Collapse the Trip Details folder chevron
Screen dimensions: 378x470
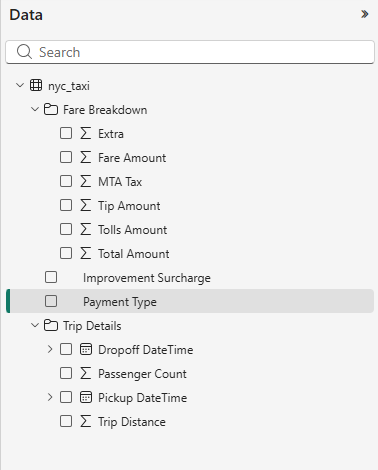pyautogui.click(x=35, y=325)
